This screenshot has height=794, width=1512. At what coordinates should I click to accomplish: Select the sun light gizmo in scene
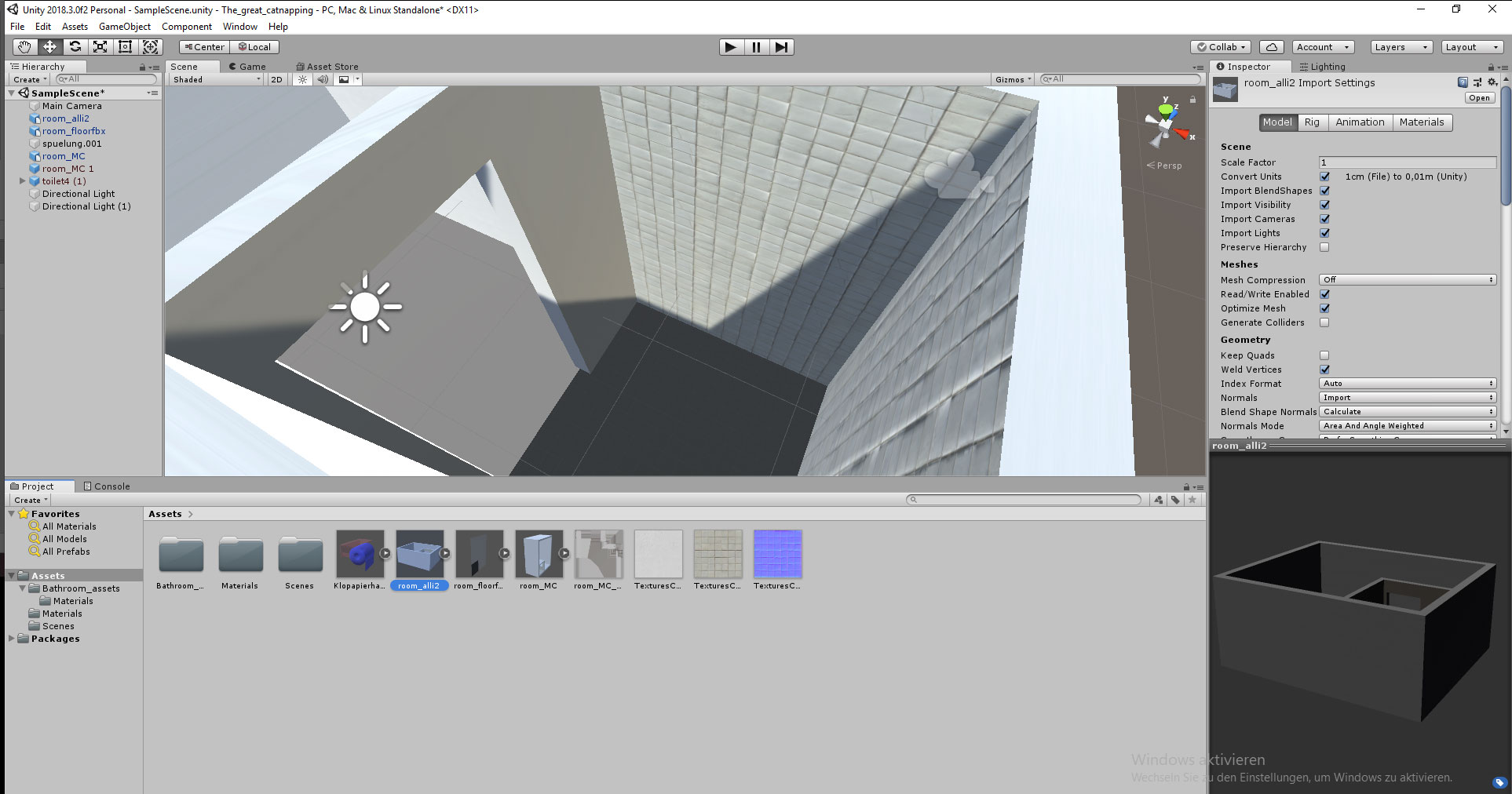click(365, 307)
